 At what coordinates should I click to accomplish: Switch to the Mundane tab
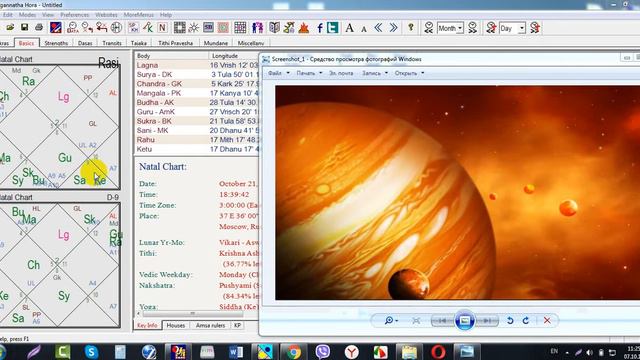(x=216, y=43)
